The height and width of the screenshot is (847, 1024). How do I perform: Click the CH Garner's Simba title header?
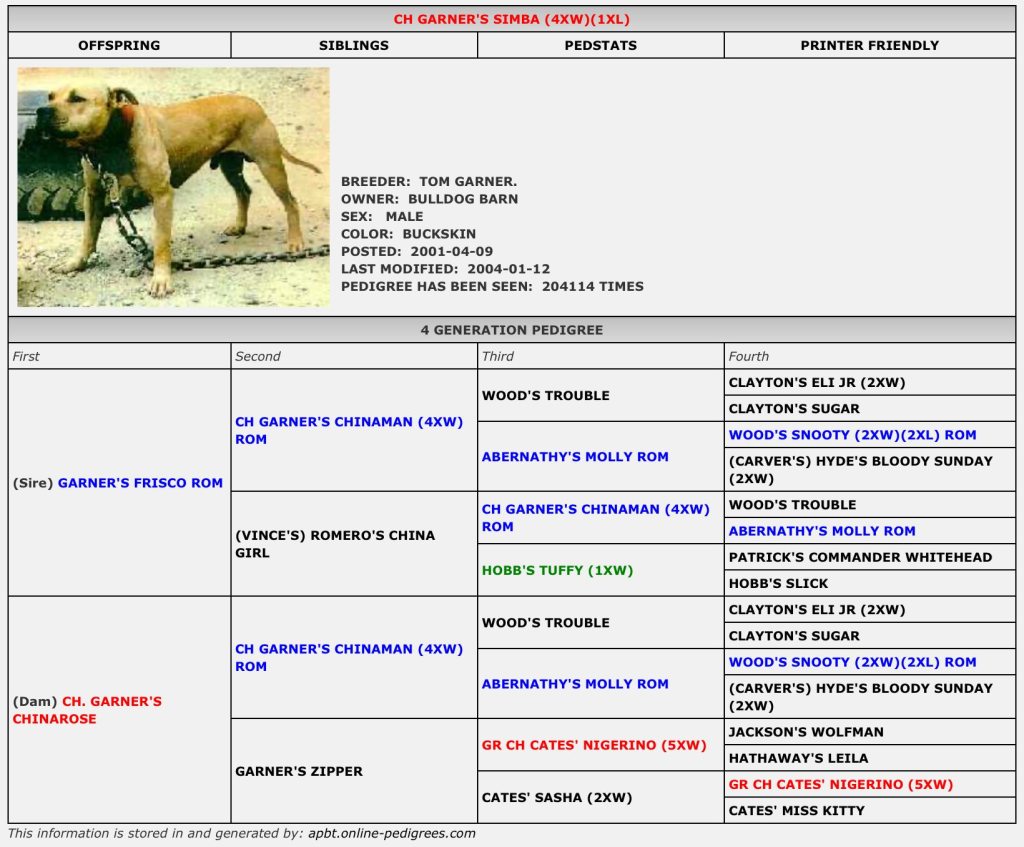pos(511,19)
